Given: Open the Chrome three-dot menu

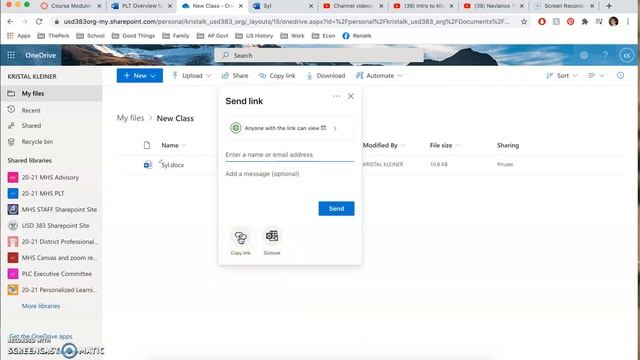Looking at the screenshot, I should coord(628,22).
